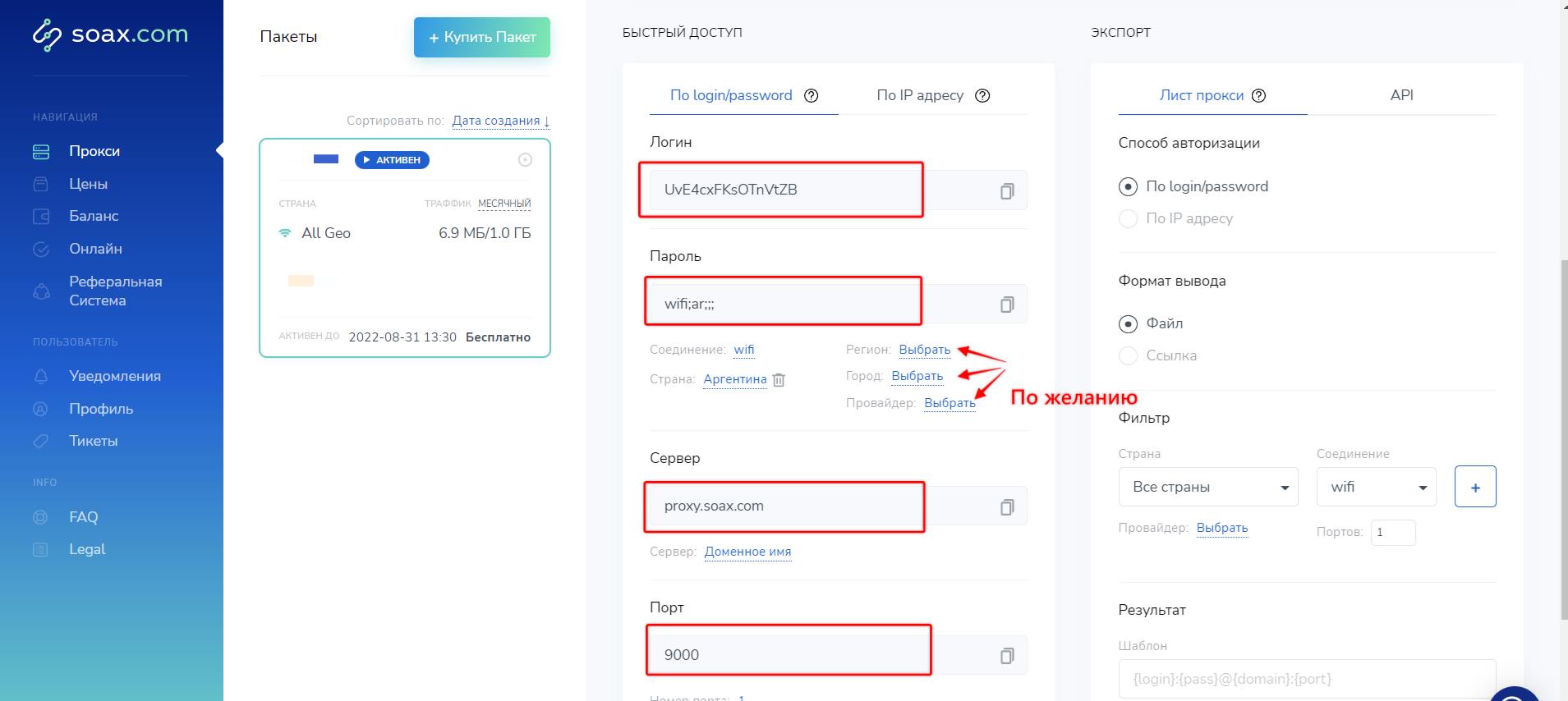
Task: Switch to По login/password tab
Action: [x=731, y=95]
